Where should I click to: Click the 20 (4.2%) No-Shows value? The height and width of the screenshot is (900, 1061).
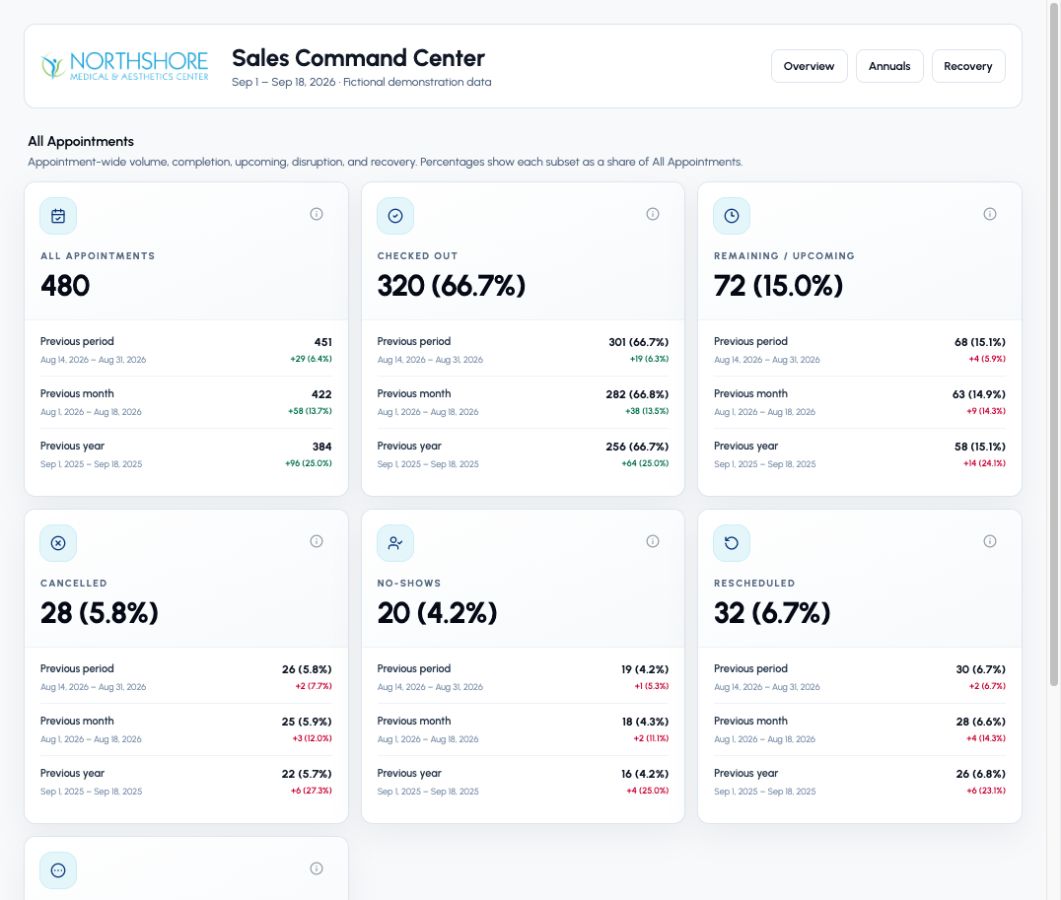click(x=436, y=613)
